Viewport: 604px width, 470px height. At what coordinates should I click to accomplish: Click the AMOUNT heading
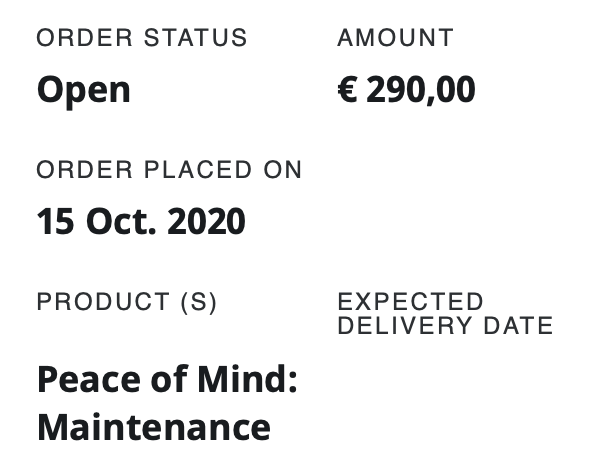tap(396, 38)
